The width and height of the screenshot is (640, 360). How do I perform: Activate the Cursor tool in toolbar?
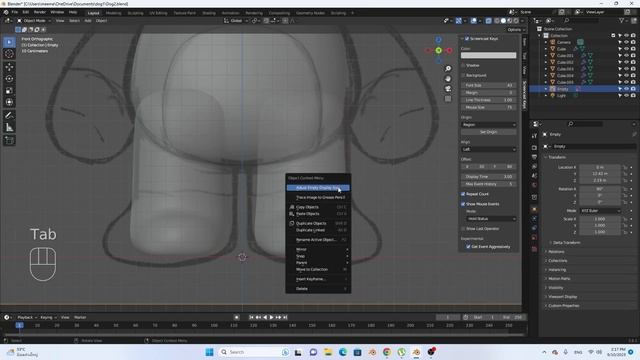(9, 54)
